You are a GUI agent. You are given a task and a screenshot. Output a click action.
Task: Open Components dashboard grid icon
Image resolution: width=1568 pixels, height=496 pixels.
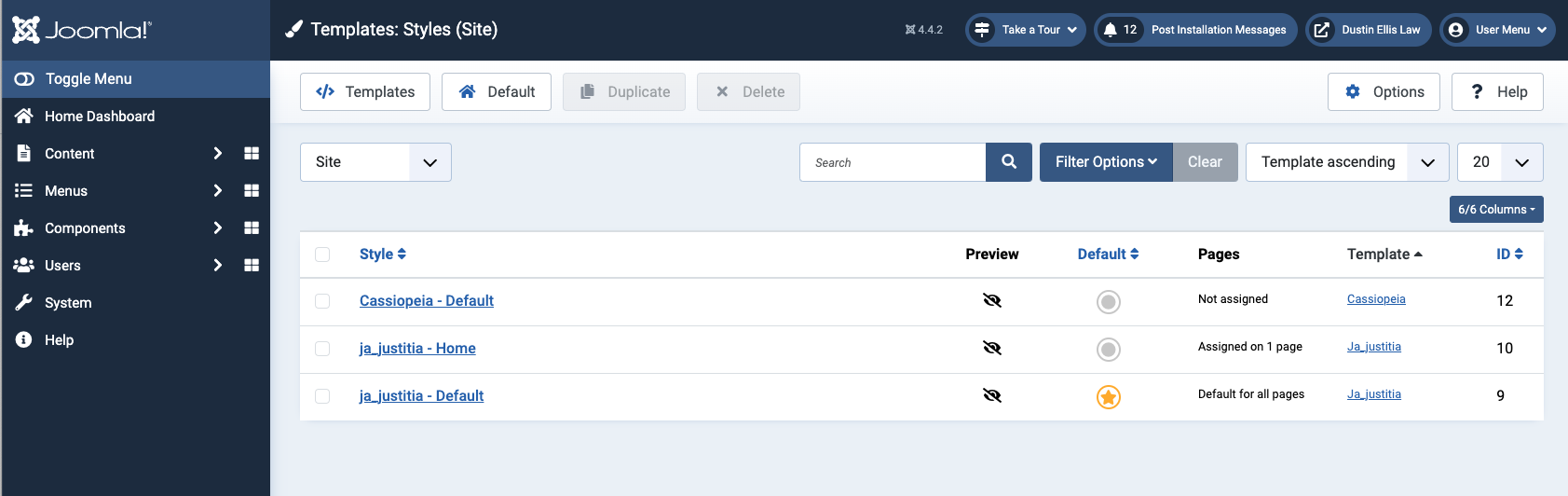252,227
